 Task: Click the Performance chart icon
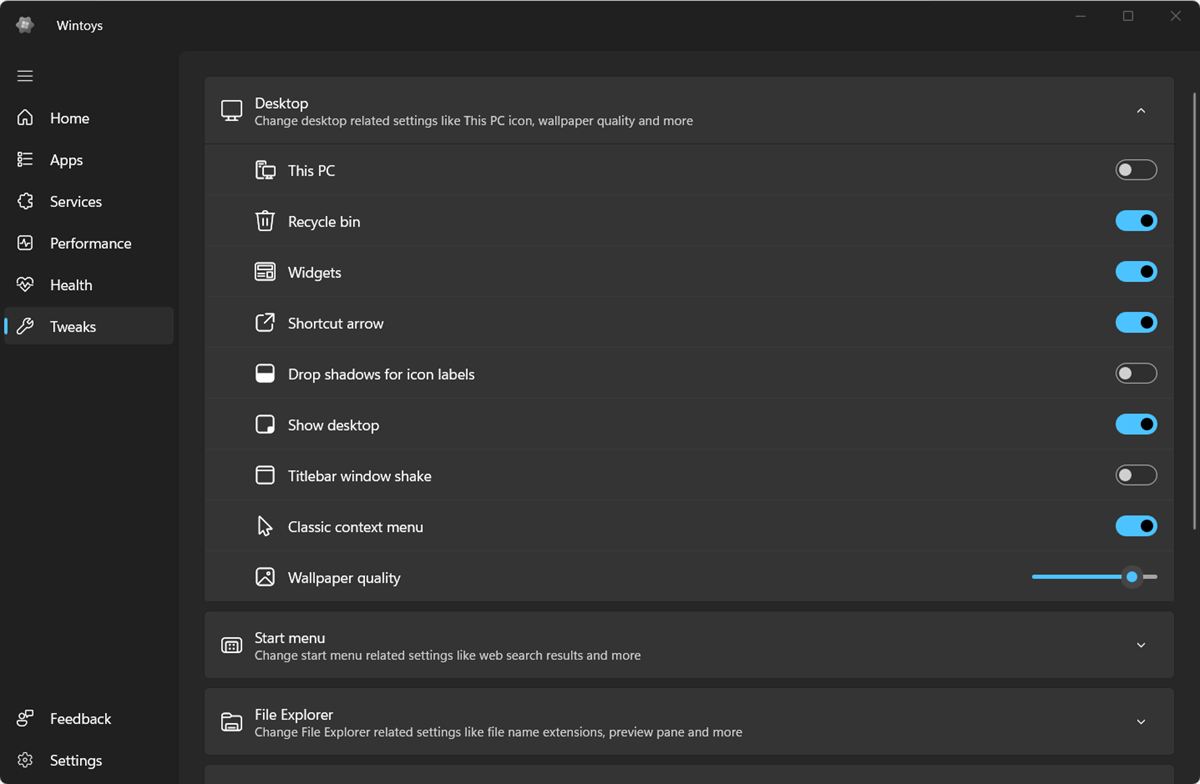(26, 243)
